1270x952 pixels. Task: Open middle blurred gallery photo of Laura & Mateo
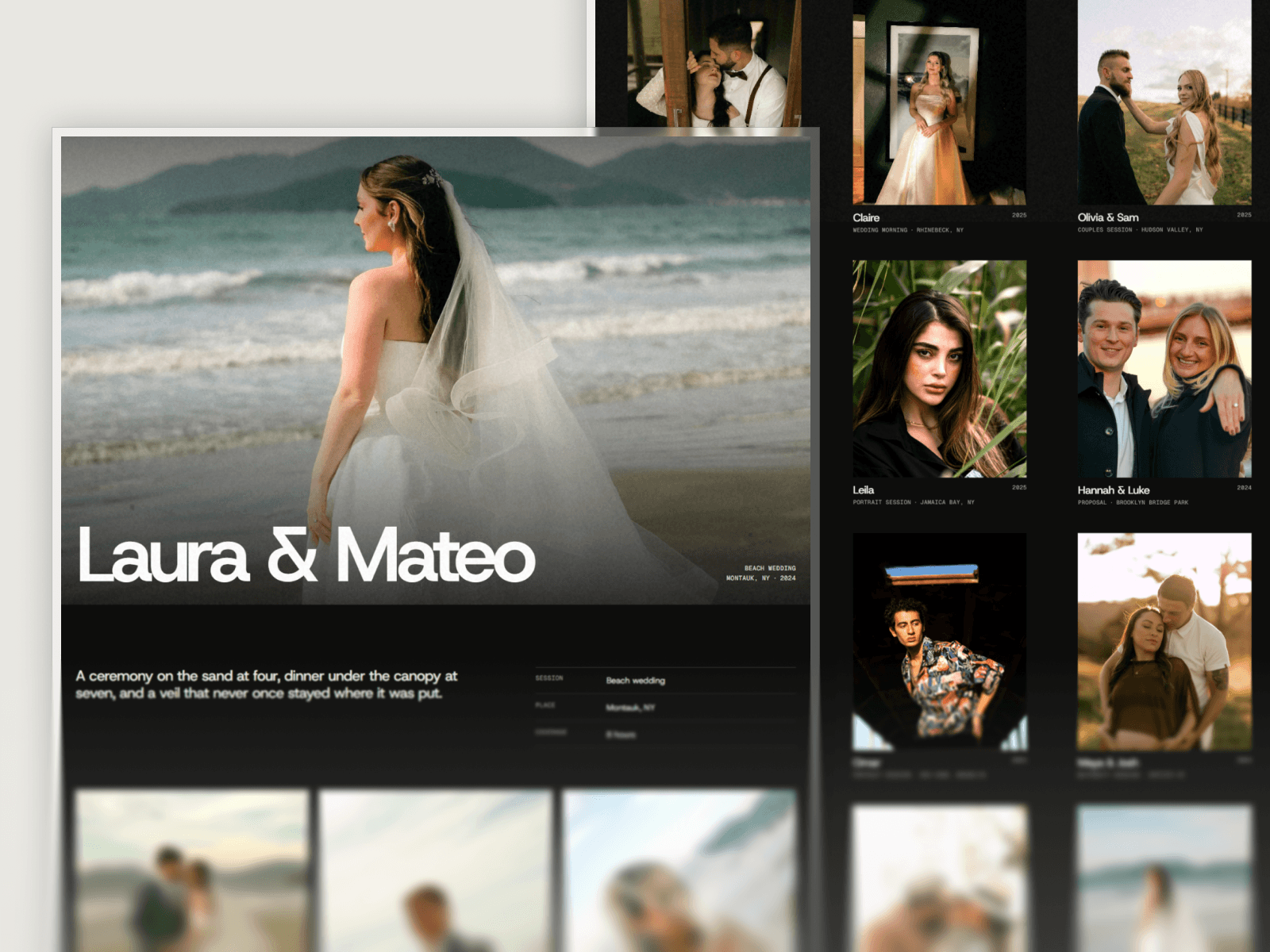(435, 870)
